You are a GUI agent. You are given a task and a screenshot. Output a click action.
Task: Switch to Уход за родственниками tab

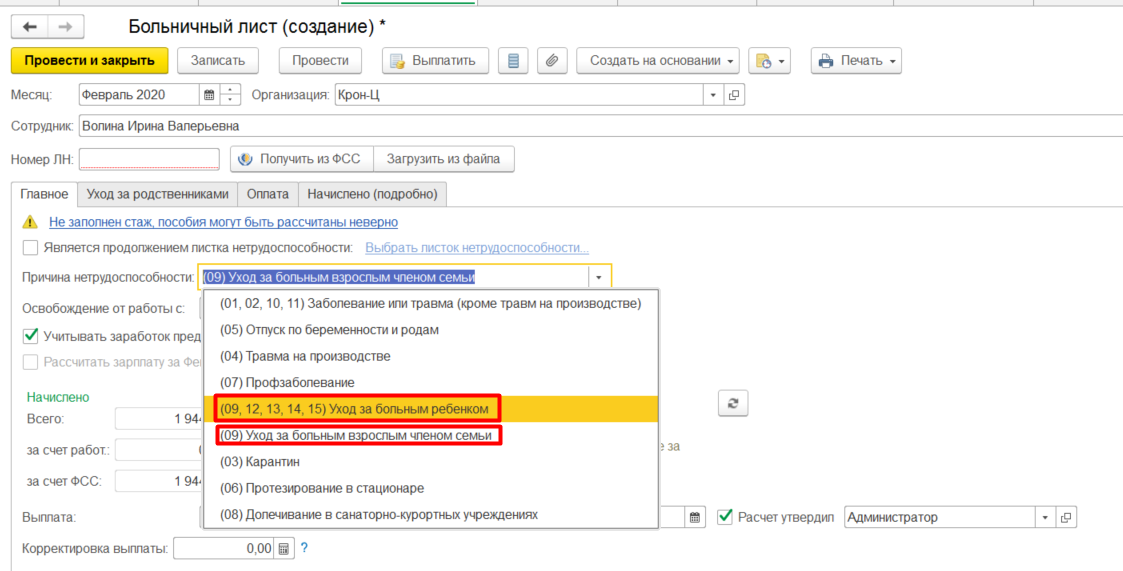158,193
